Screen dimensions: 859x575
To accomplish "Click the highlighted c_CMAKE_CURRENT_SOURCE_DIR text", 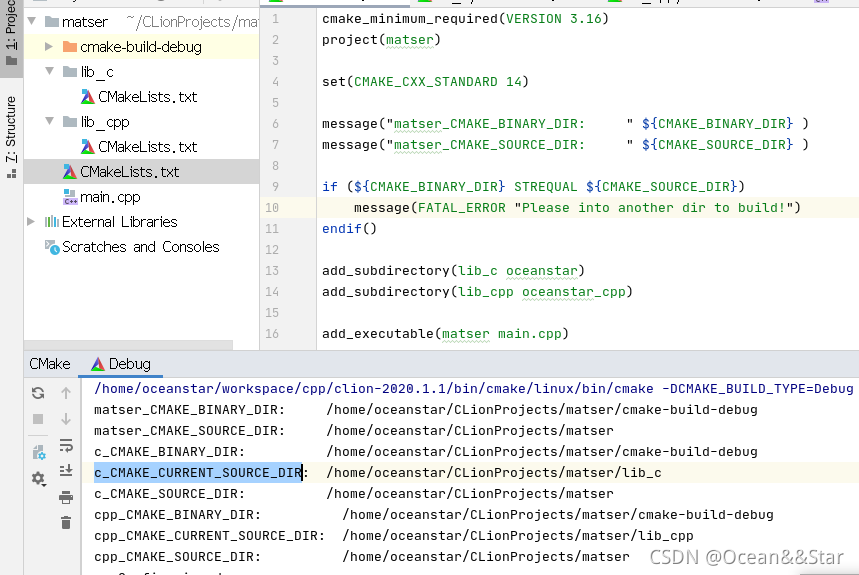I will [198, 473].
